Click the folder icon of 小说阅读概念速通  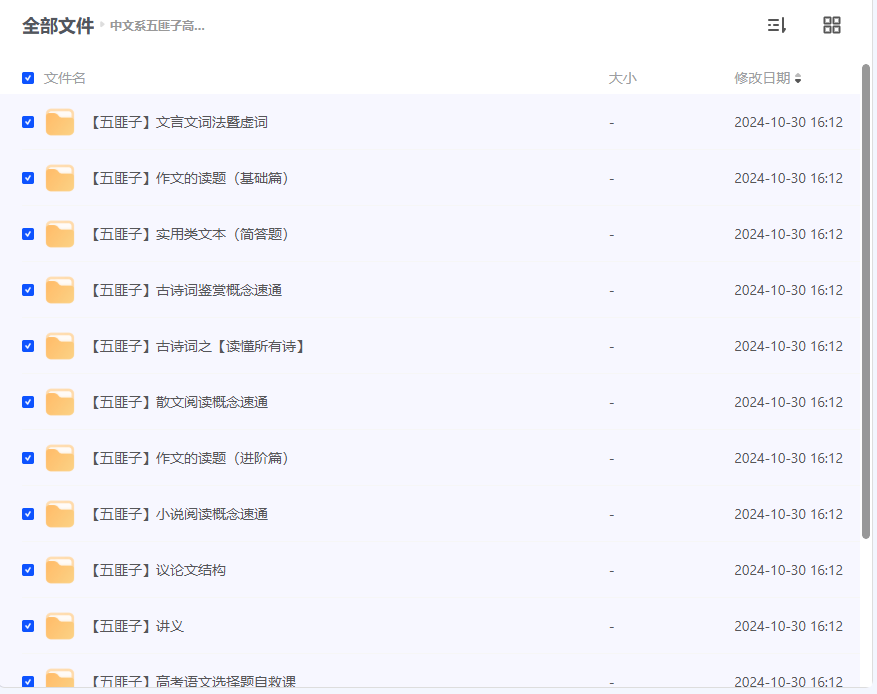59,513
